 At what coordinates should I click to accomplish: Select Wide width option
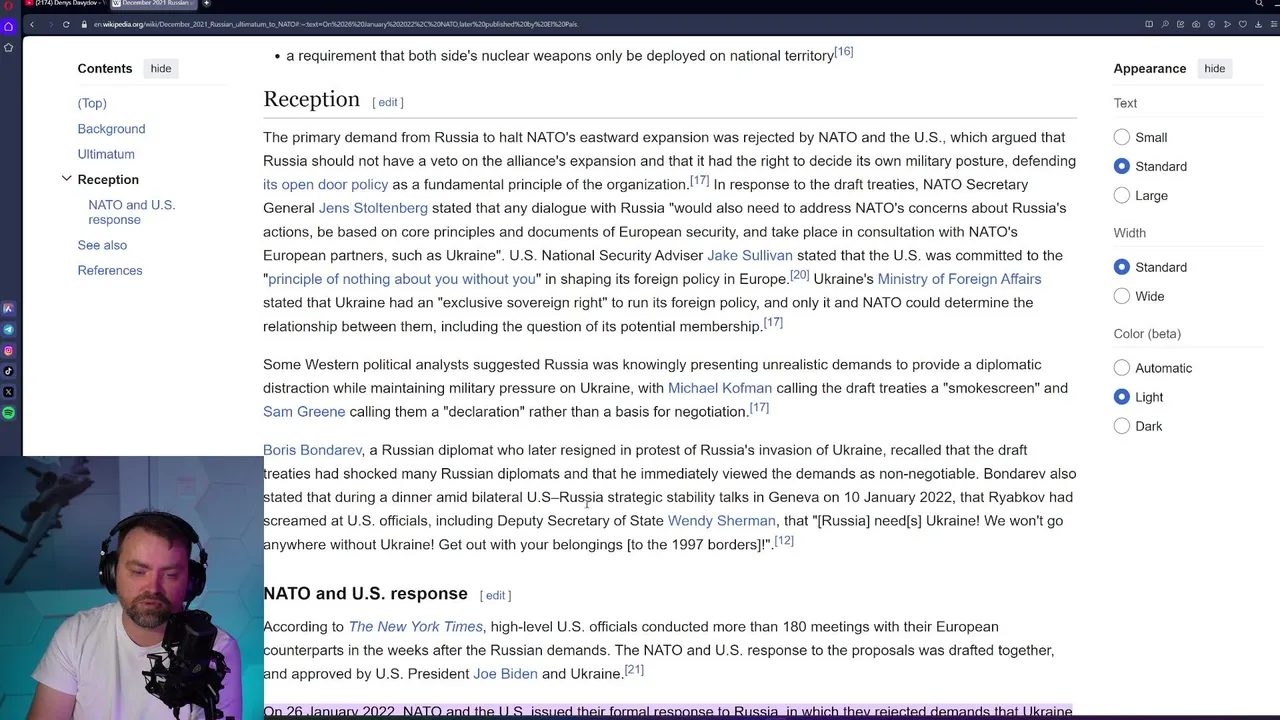coord(1122,296)
